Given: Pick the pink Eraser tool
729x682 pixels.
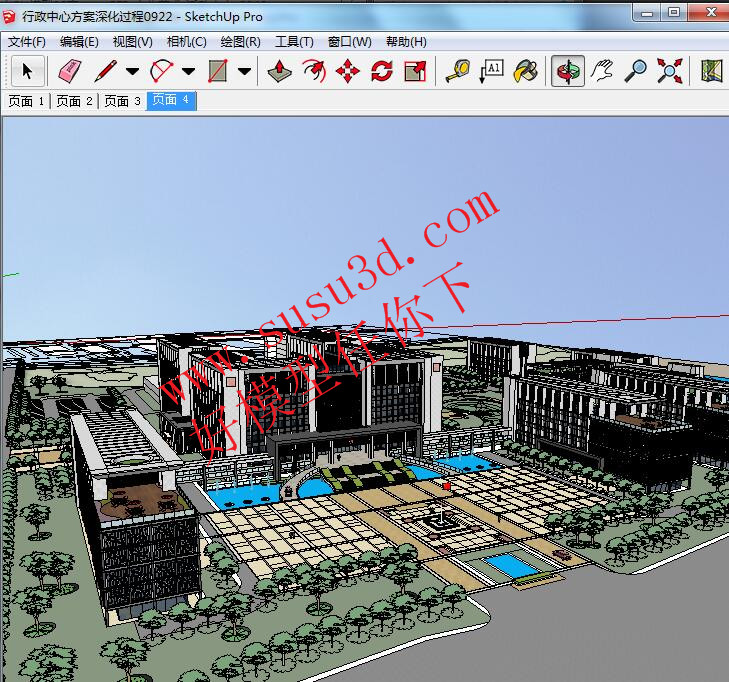Looking at the screenshot, I should coord(70,71).
